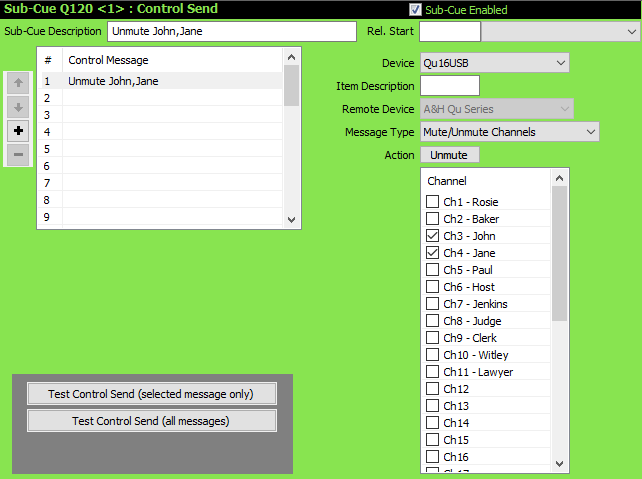Select empty control message row 8
This screenshot has height=479, width=642.
pos(162,200)
